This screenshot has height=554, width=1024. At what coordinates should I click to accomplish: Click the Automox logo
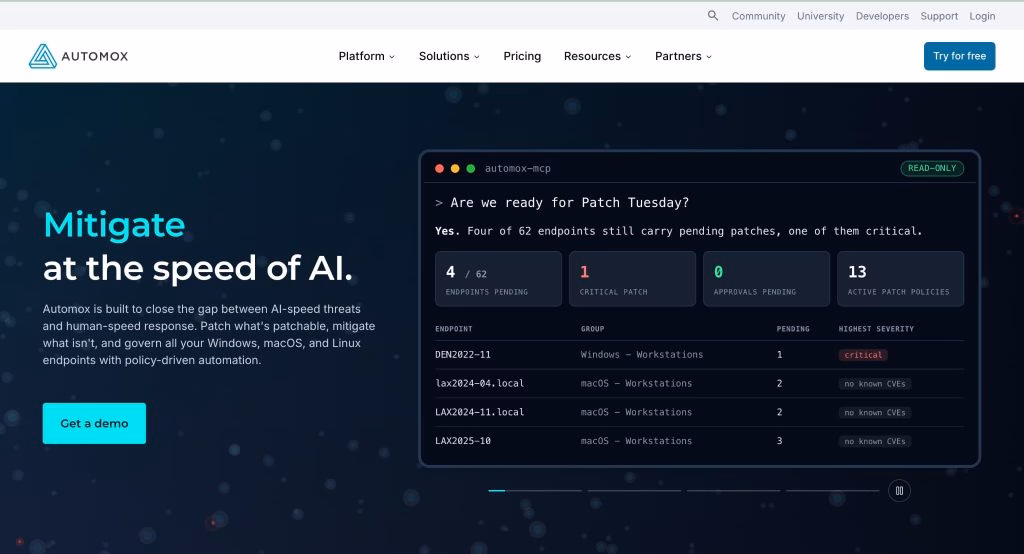[78, 56]
